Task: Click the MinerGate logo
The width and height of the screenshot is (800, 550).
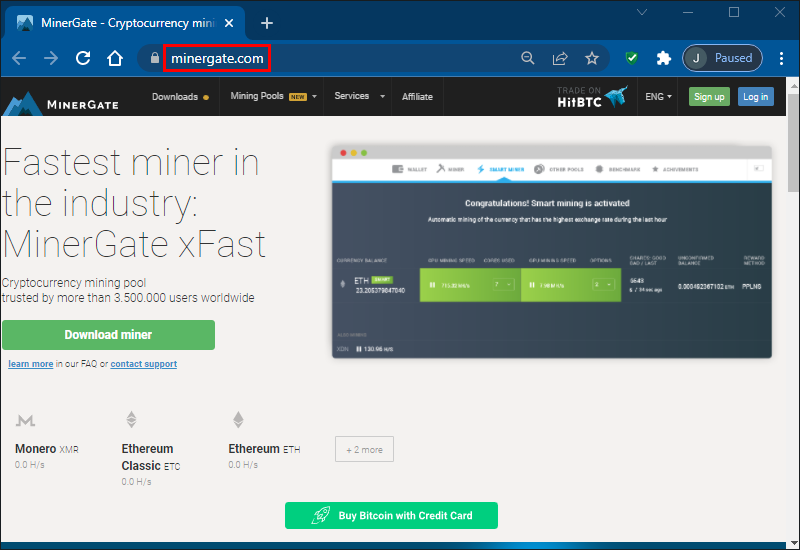Action: pyautogui.click(x=61, y=103)
